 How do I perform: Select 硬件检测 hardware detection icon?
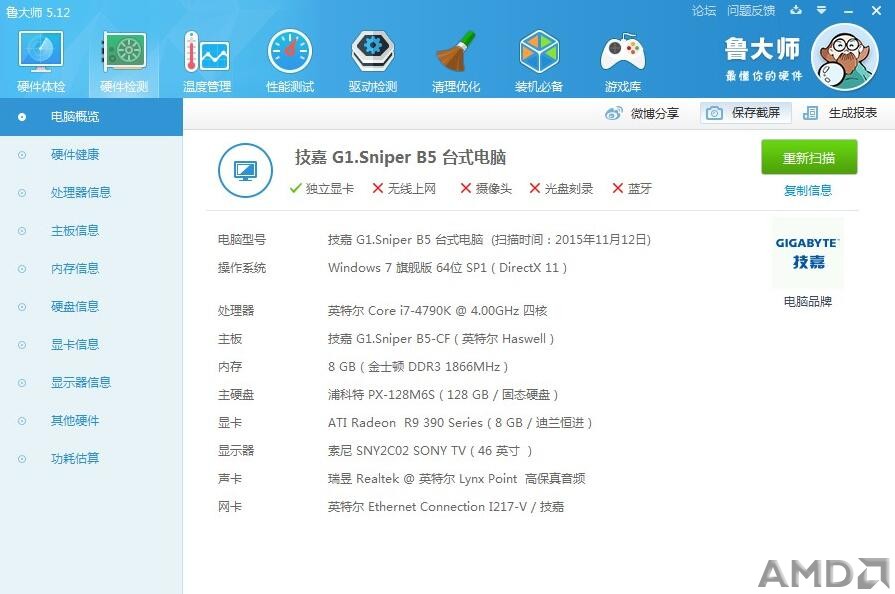(124, 62)
